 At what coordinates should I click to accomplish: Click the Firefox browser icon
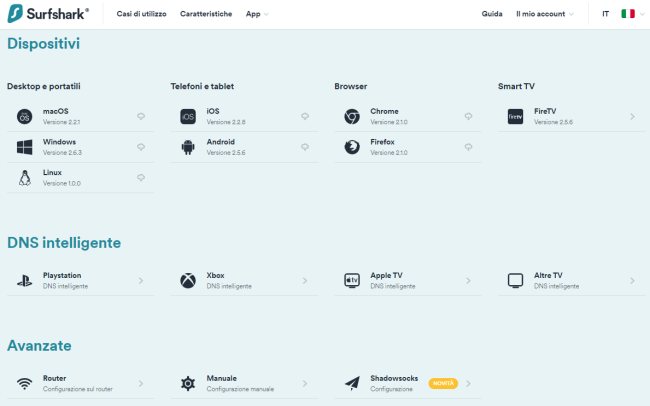tap(352, 147)
